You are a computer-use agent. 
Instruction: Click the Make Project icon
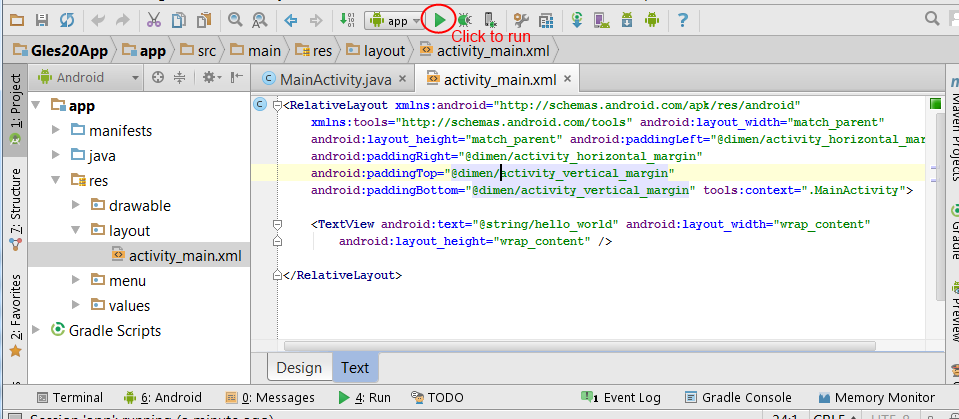[x=346, y=19]
